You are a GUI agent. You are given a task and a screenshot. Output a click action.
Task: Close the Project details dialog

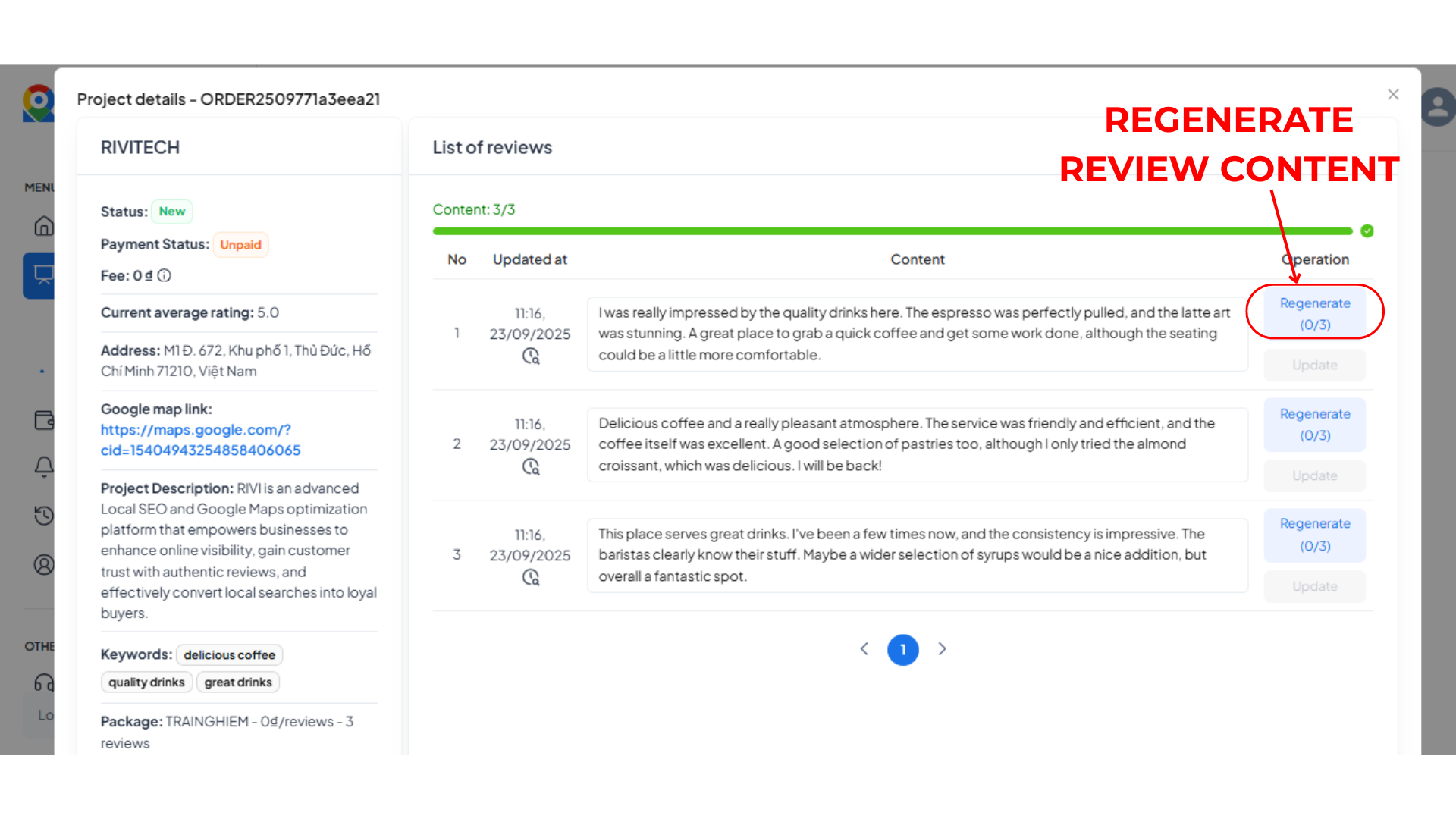1393,94
